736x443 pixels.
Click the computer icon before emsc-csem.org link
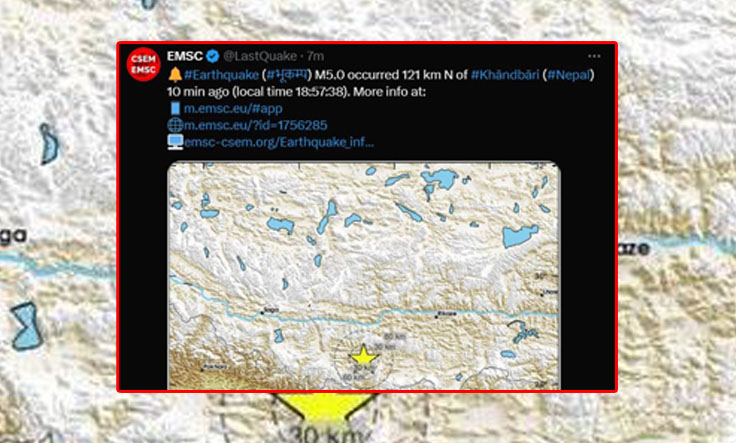pos(175,142)
